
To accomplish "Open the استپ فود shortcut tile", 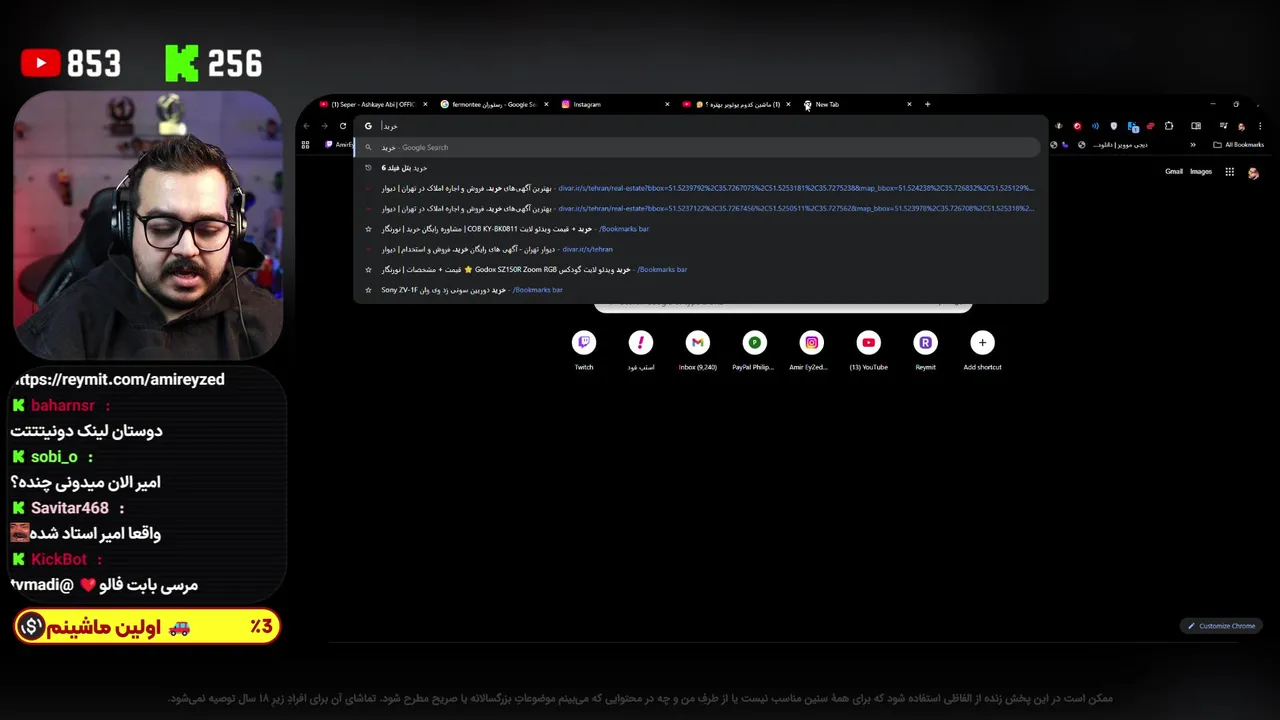I will [x=641, y=350].
